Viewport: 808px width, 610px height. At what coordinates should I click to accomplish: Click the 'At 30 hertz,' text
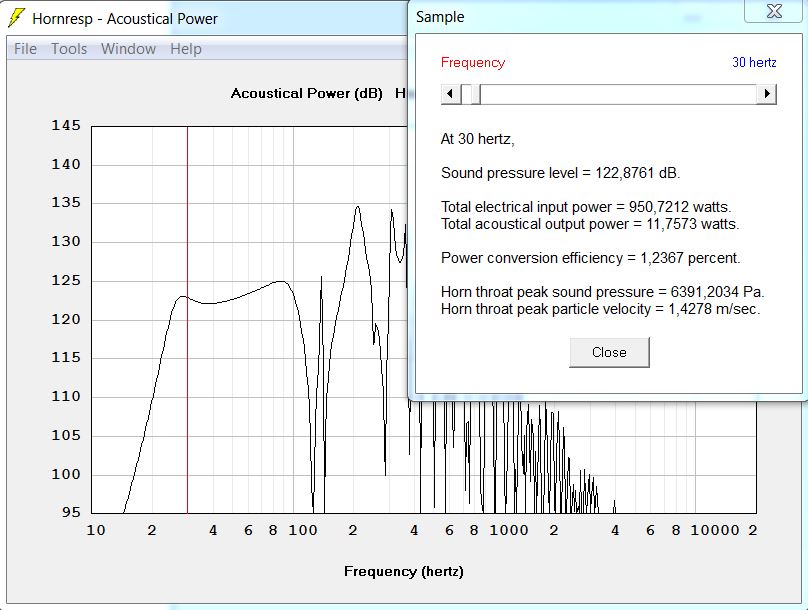tap(477, 139)
